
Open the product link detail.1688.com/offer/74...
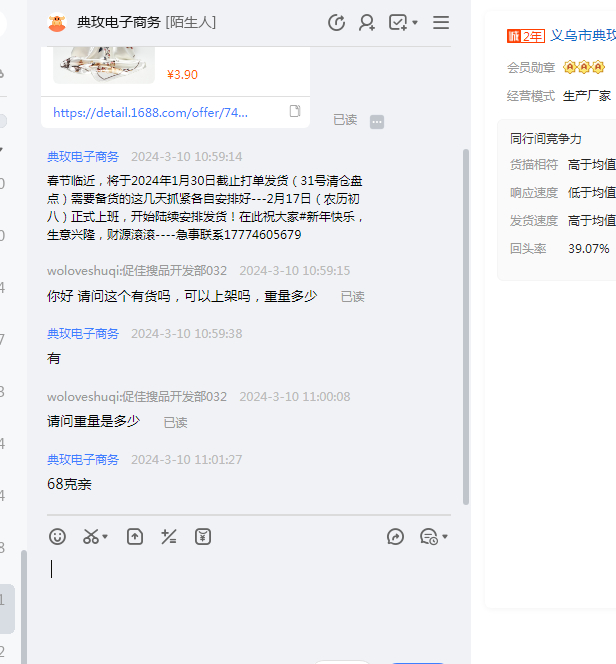[150, 113]
